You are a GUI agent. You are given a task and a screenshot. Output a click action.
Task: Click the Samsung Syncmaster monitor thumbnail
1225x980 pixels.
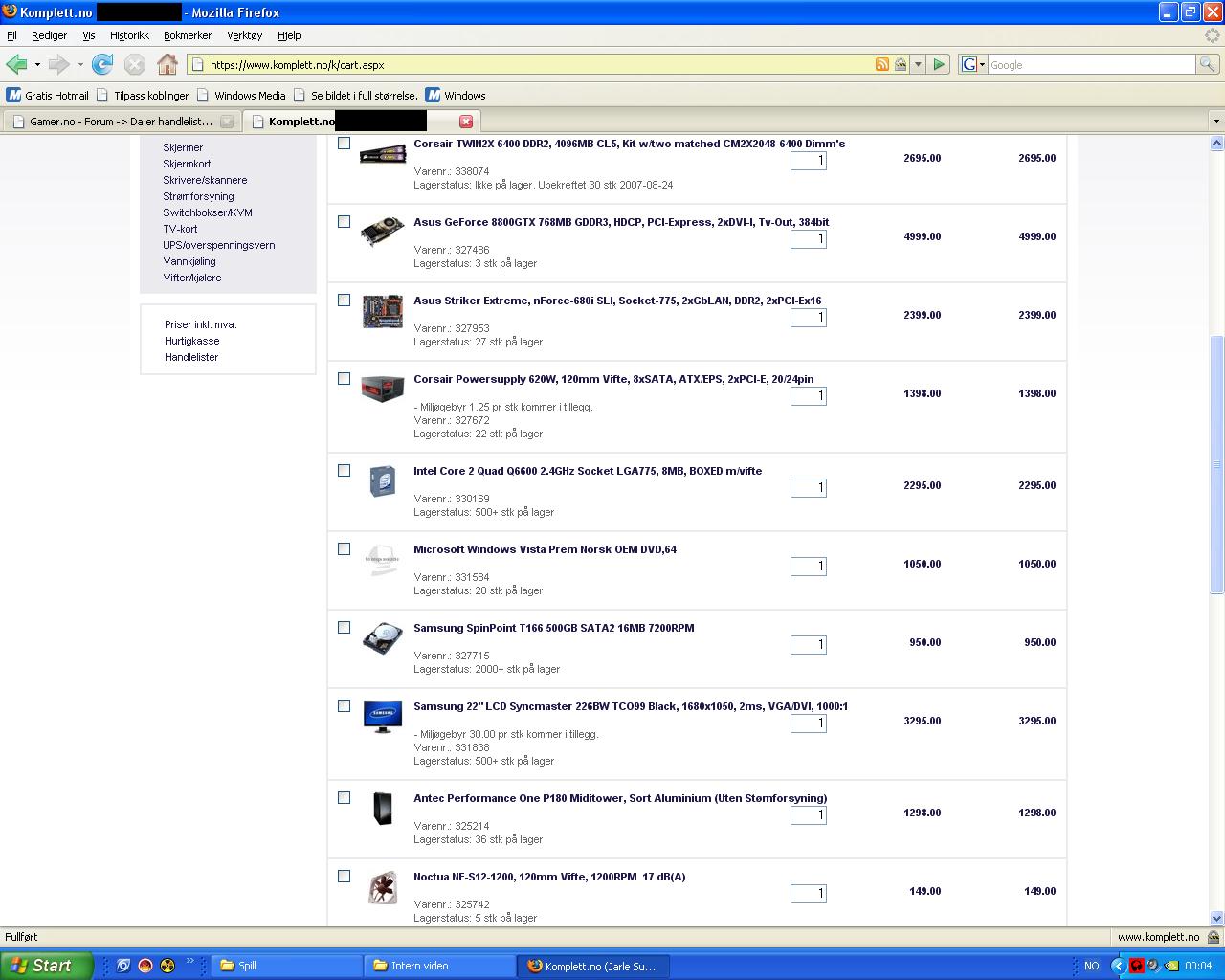pyautogui.click(x=383, y=717)
